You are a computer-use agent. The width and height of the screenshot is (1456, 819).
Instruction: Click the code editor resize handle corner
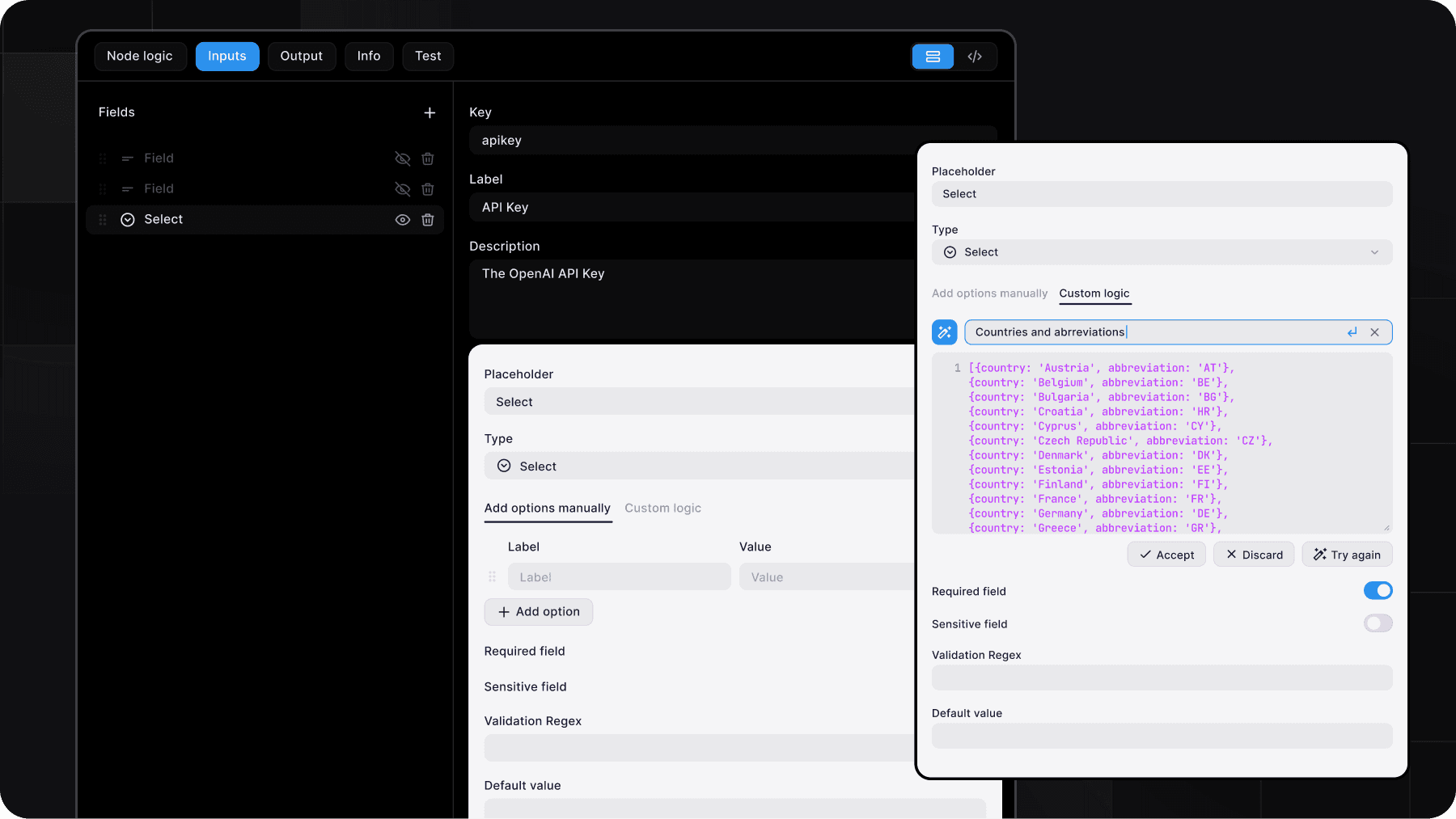[x=1386, y=528]
